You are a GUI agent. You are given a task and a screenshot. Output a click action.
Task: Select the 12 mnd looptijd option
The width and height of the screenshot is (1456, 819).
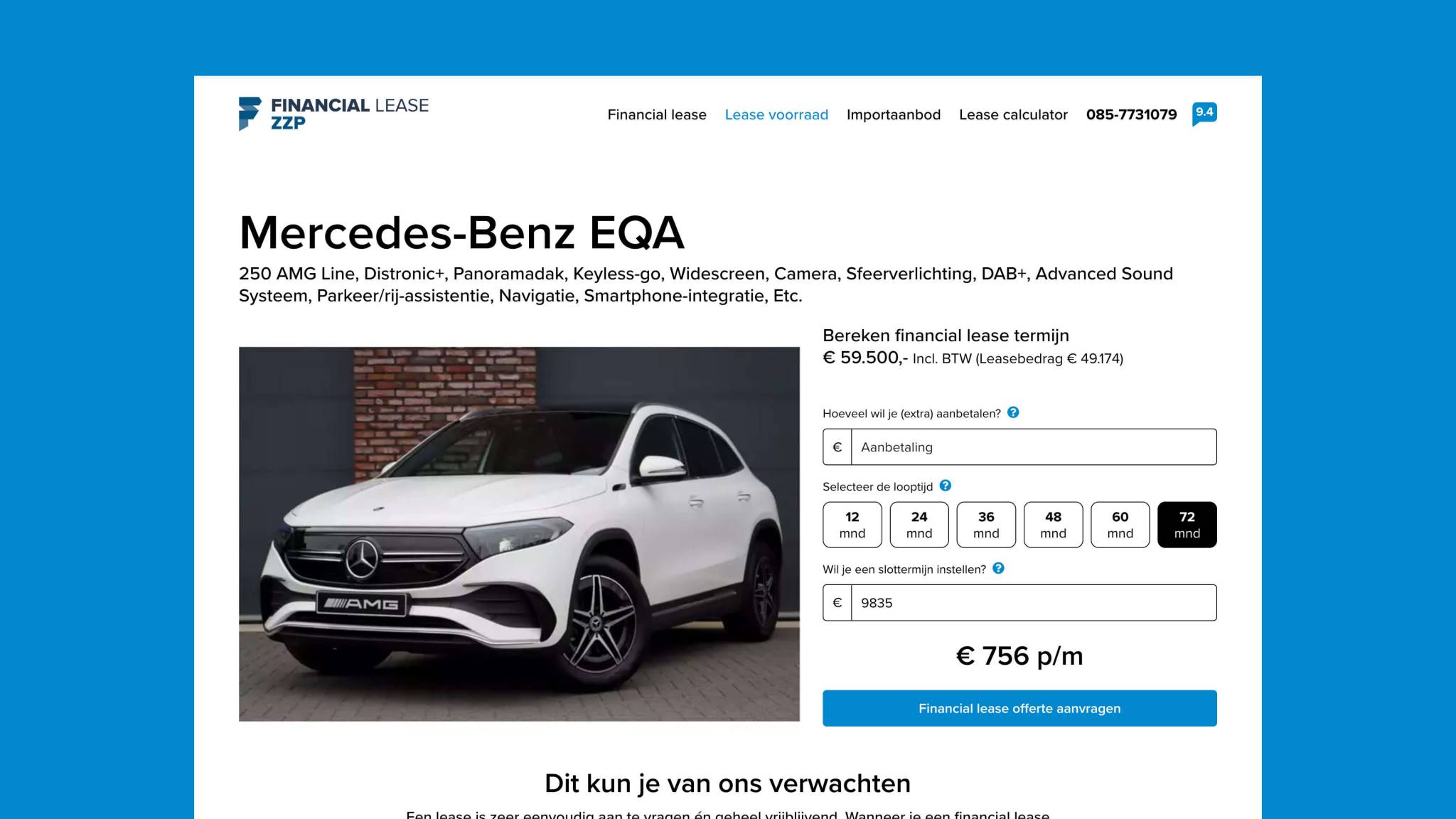click(x=852, y=525)
